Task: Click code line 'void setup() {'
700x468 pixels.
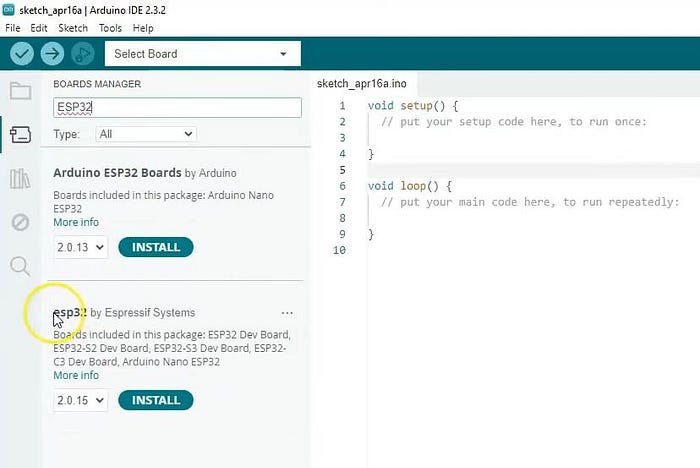Action: tap(413, 106)
